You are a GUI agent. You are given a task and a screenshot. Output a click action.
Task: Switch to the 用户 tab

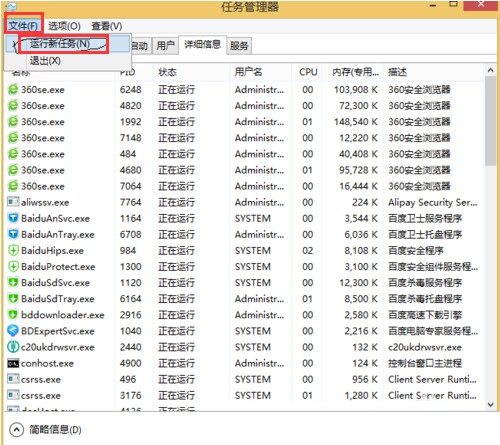tap(165, 45)
